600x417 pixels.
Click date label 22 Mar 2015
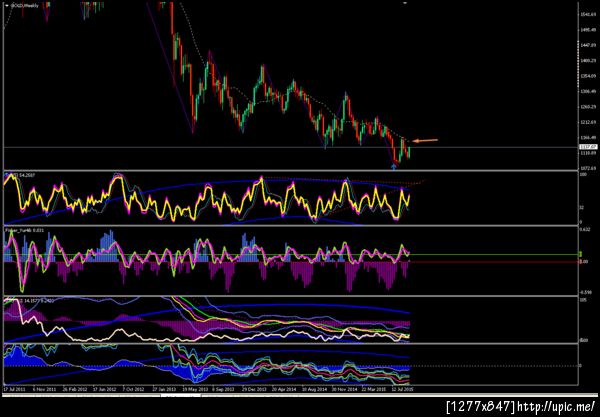coord(373,389)
